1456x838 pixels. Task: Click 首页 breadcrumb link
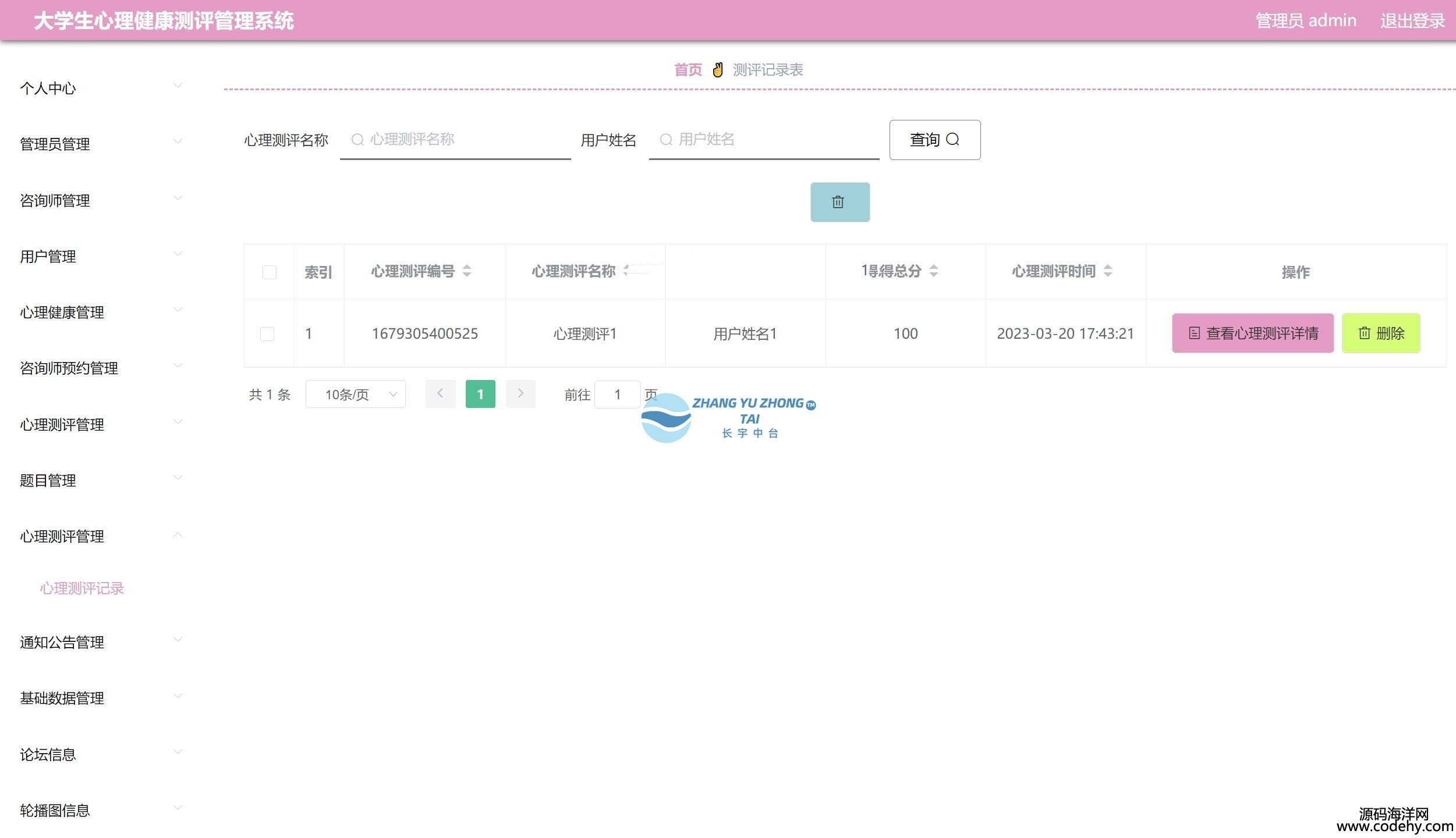[x=688, y=70]
